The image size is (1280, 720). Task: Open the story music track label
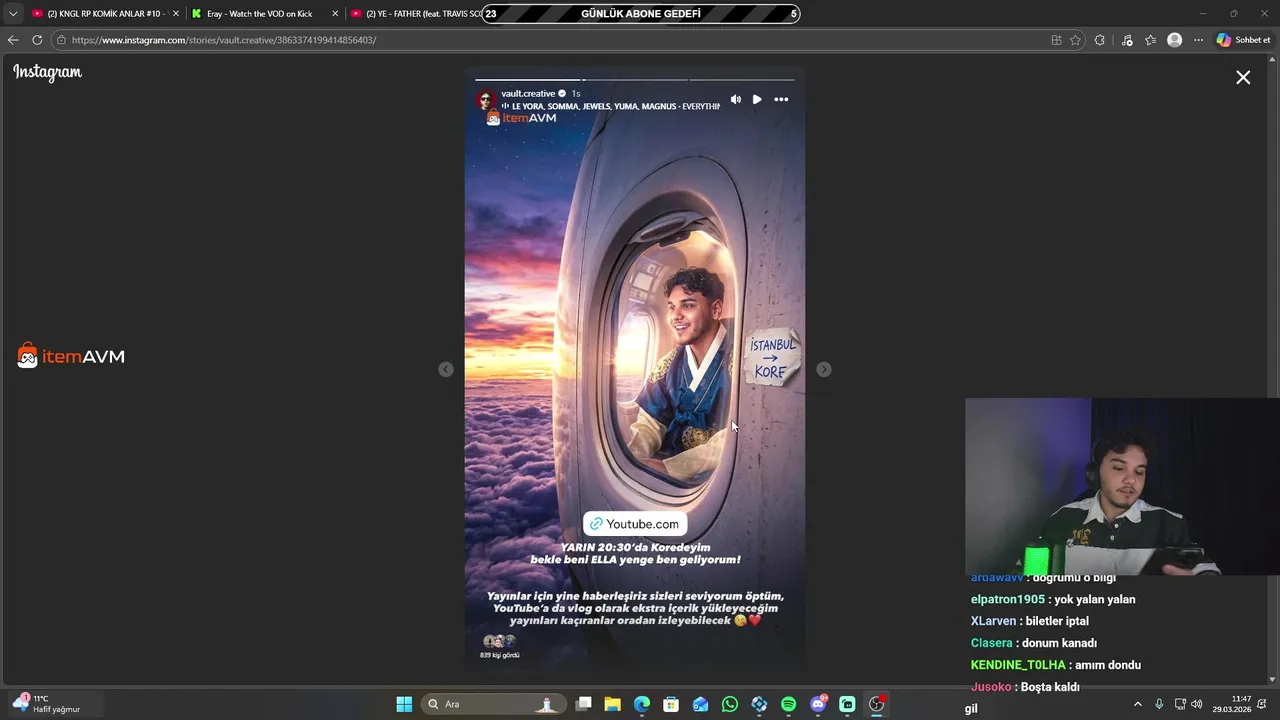(611, 106)
